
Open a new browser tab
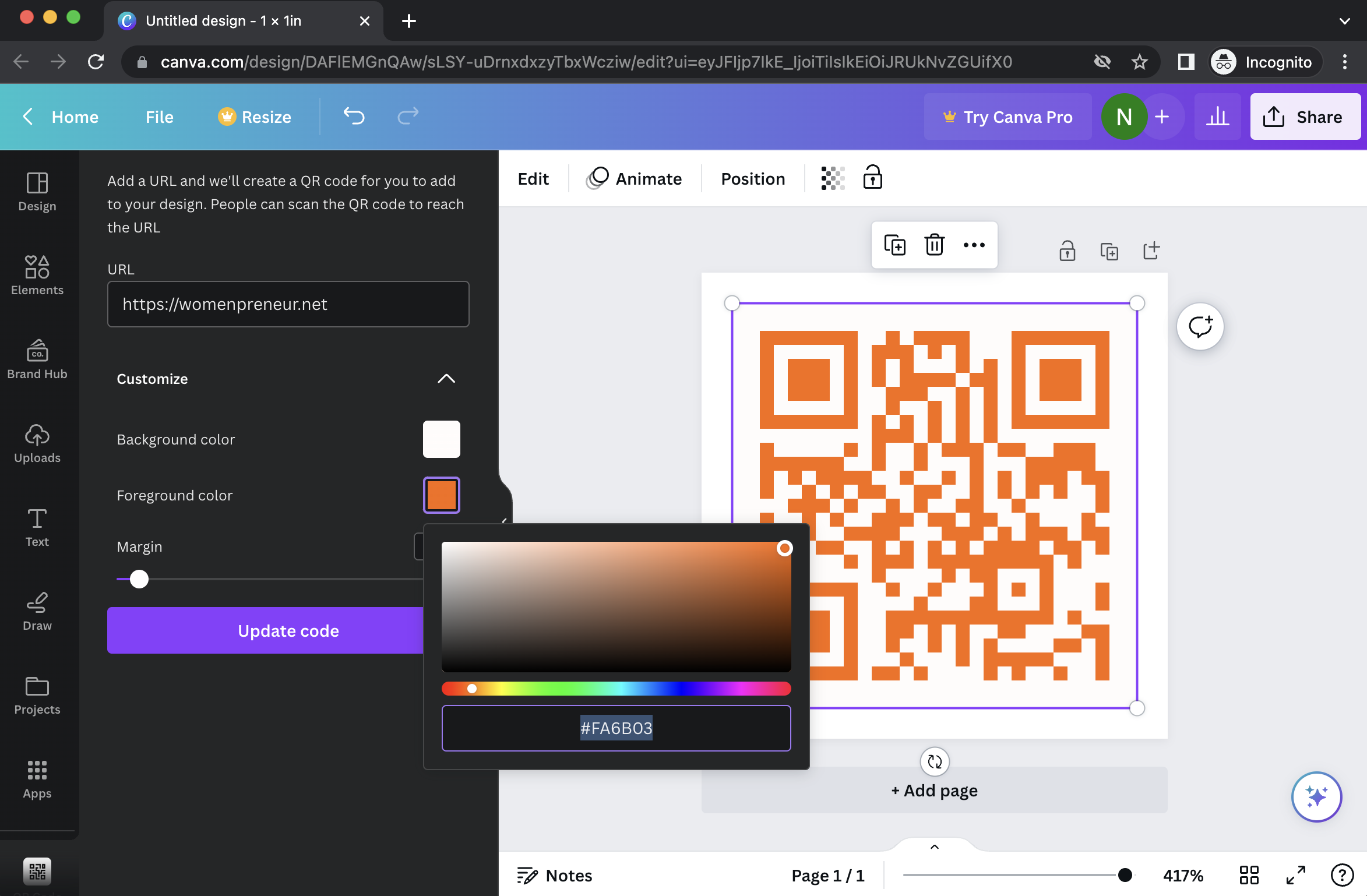[x=409, y=21]
